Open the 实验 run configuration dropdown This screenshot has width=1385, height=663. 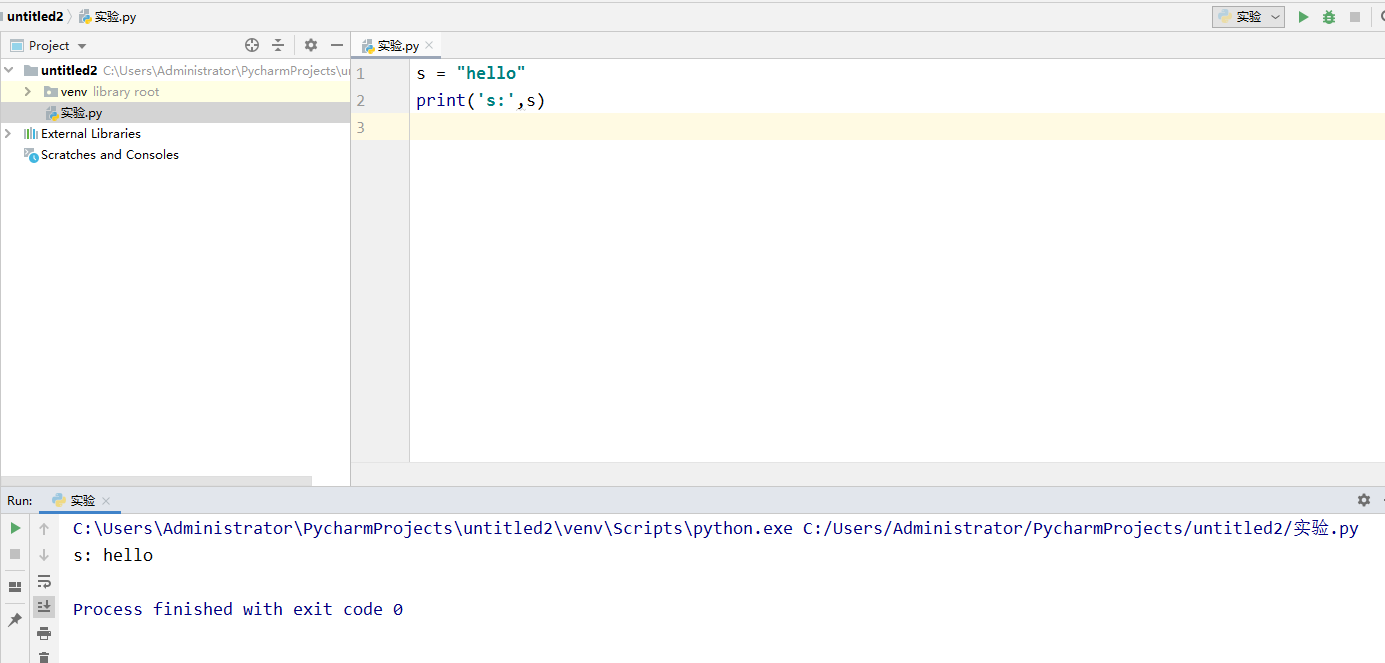click(x=1248, y=17)
